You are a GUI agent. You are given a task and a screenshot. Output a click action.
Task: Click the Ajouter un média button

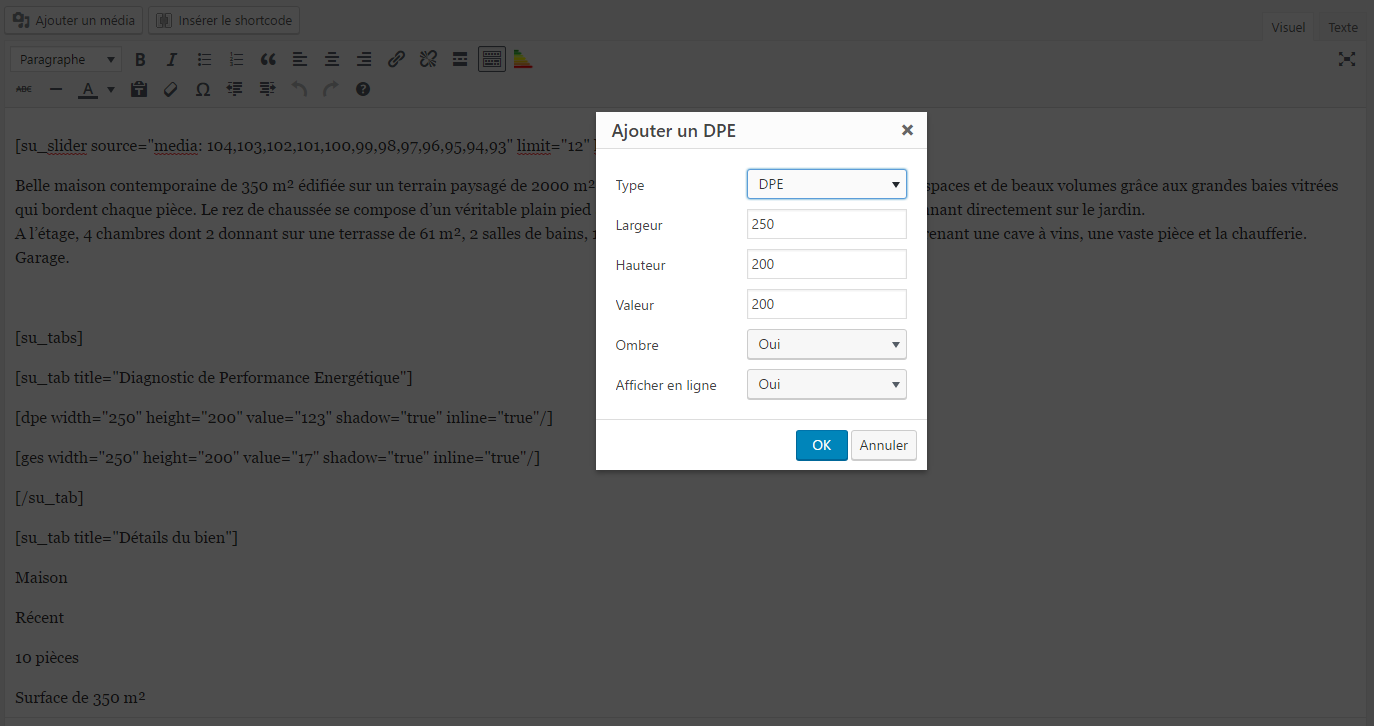(74, 20)
